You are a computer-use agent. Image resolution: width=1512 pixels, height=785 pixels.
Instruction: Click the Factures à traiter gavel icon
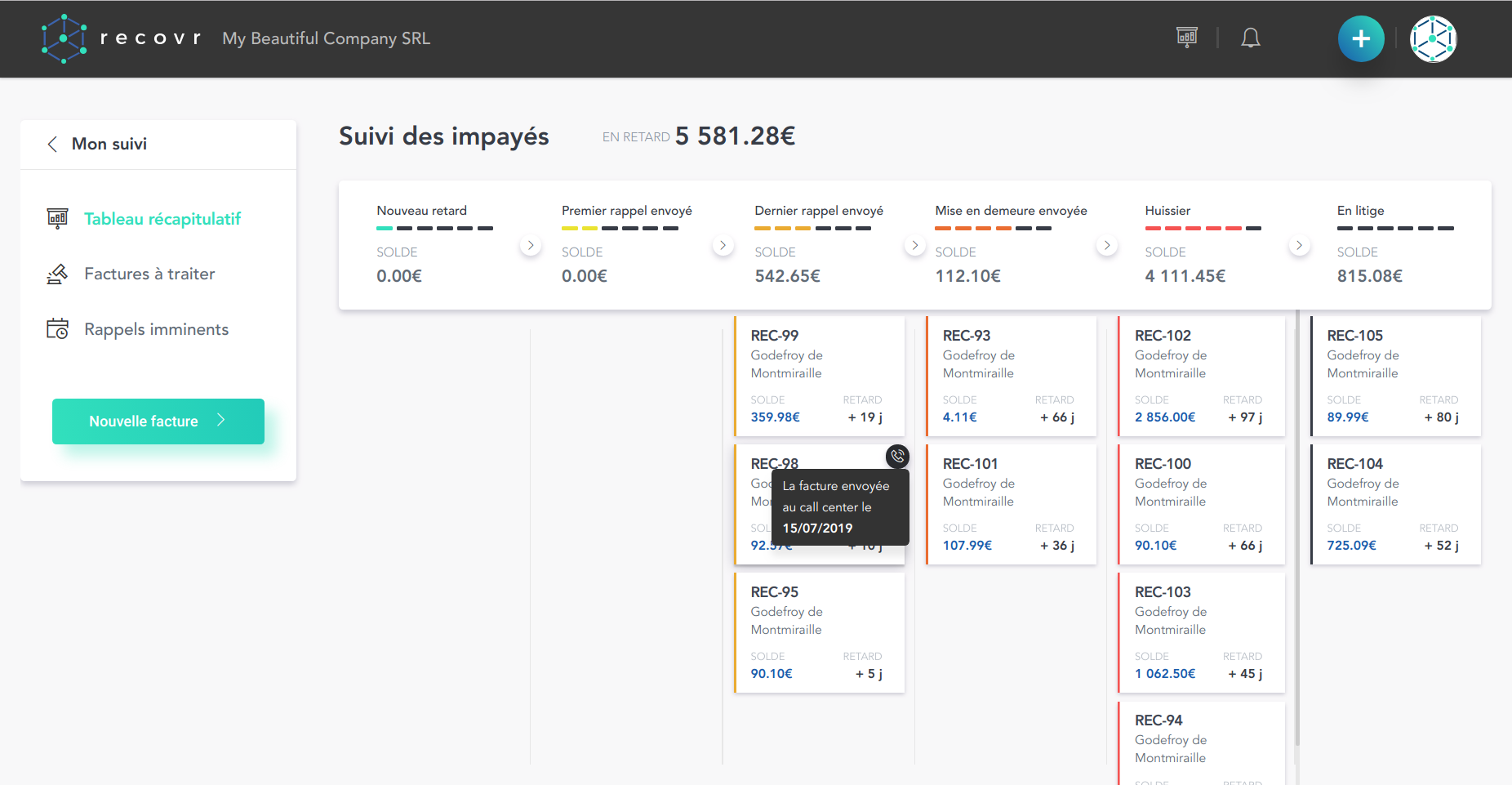57,274
